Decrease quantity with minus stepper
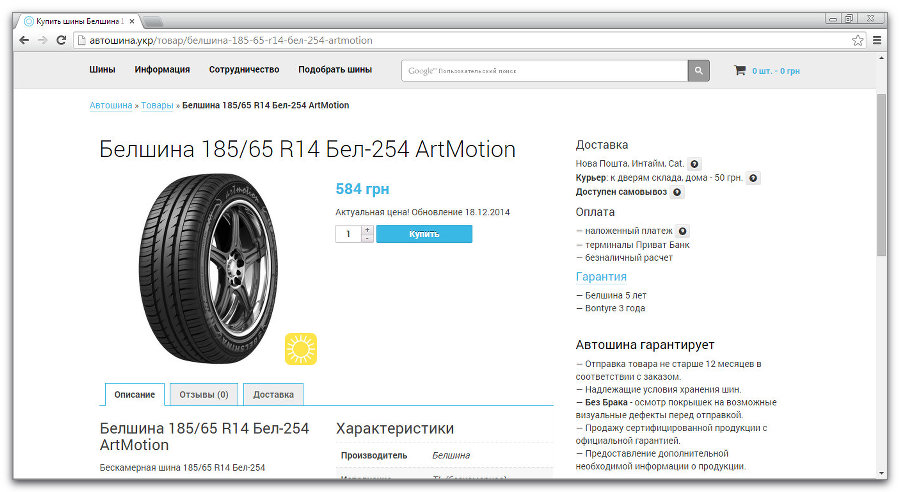This screenshot has height=492, width=900. pyautogui.click(x=367, y=238)
